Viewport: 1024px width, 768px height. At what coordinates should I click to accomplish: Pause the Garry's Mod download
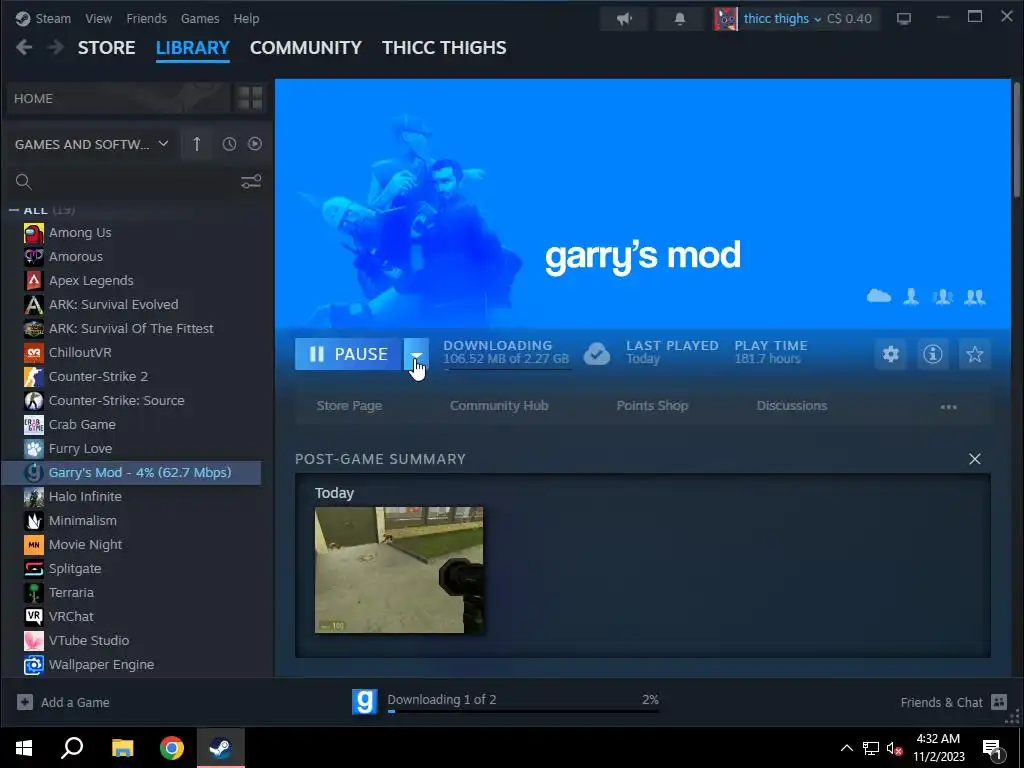pos(349,354)
